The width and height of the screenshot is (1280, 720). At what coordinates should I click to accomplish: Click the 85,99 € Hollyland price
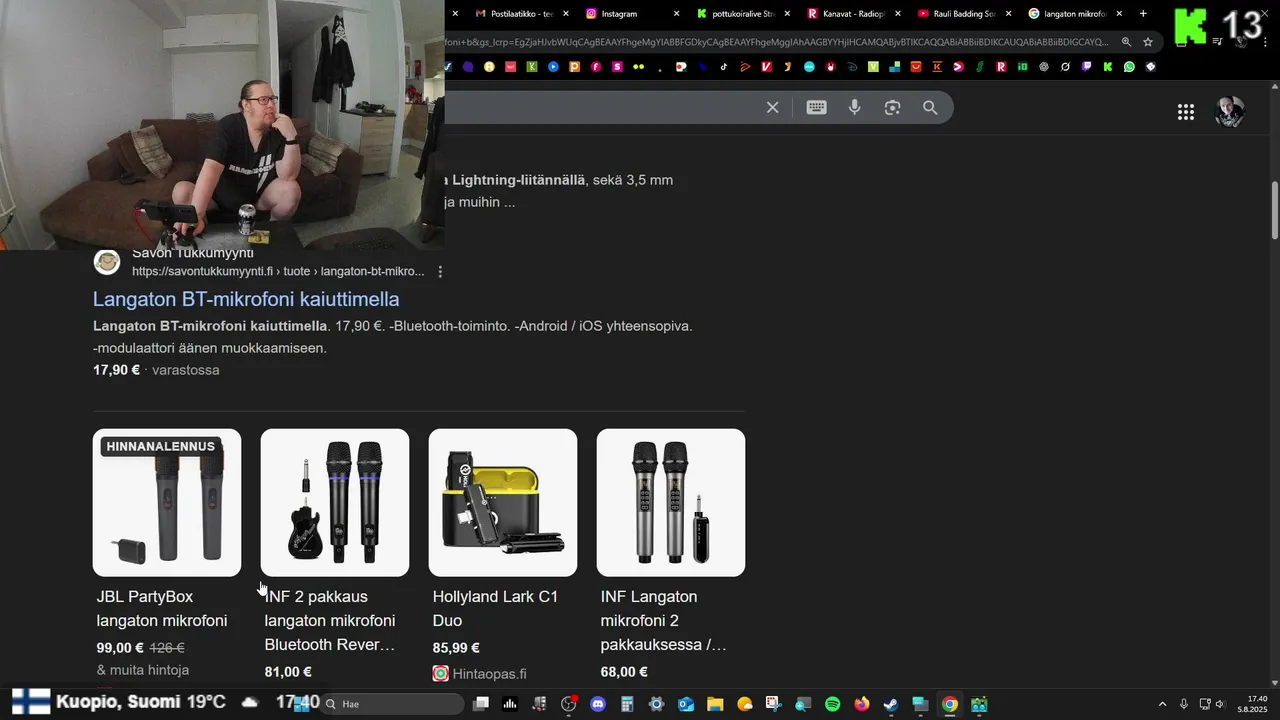click(456, 648)
